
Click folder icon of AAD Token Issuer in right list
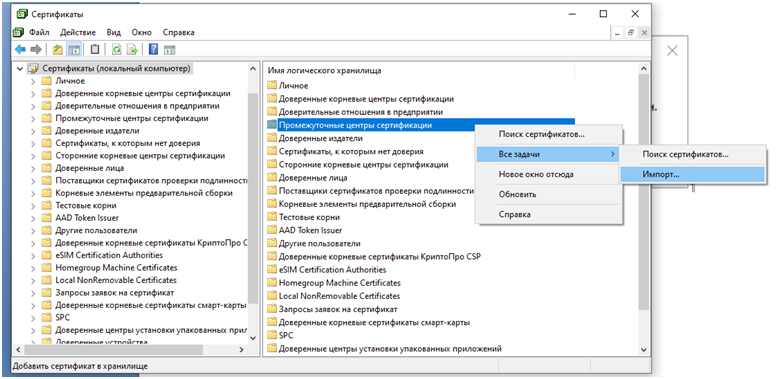[272, 230]
